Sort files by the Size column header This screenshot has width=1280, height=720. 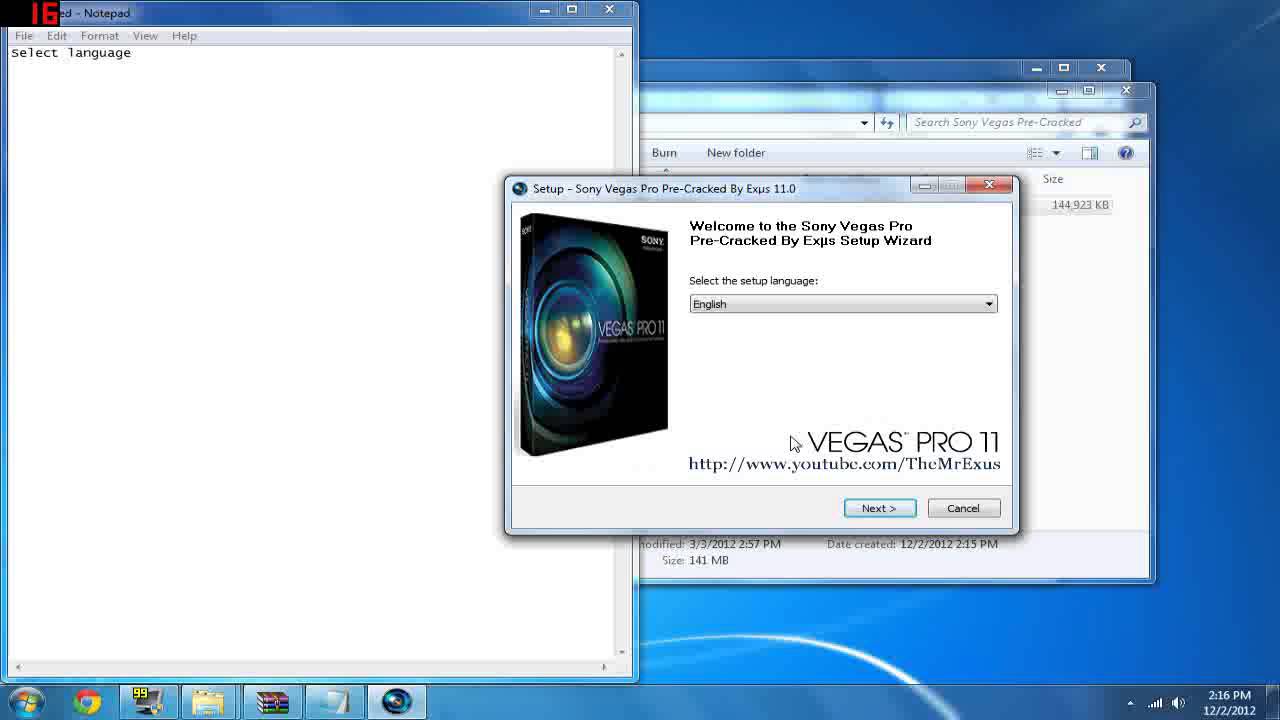point(1053,179)
